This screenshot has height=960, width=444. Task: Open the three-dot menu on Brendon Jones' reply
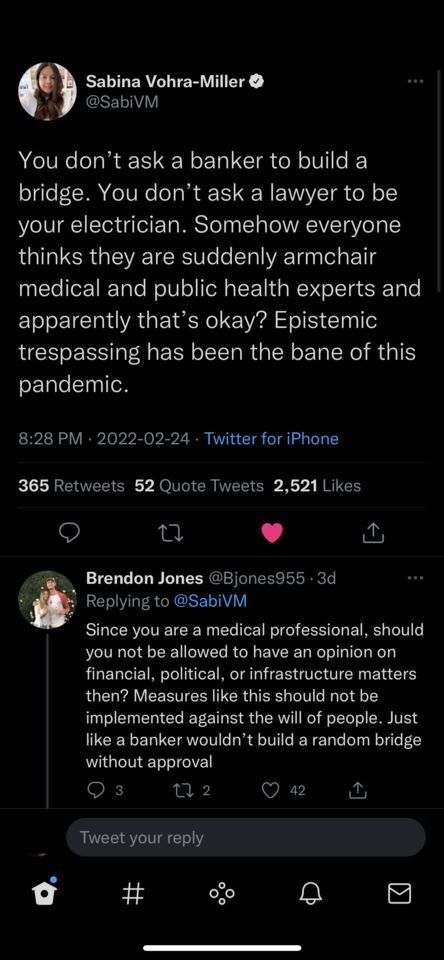415,578
